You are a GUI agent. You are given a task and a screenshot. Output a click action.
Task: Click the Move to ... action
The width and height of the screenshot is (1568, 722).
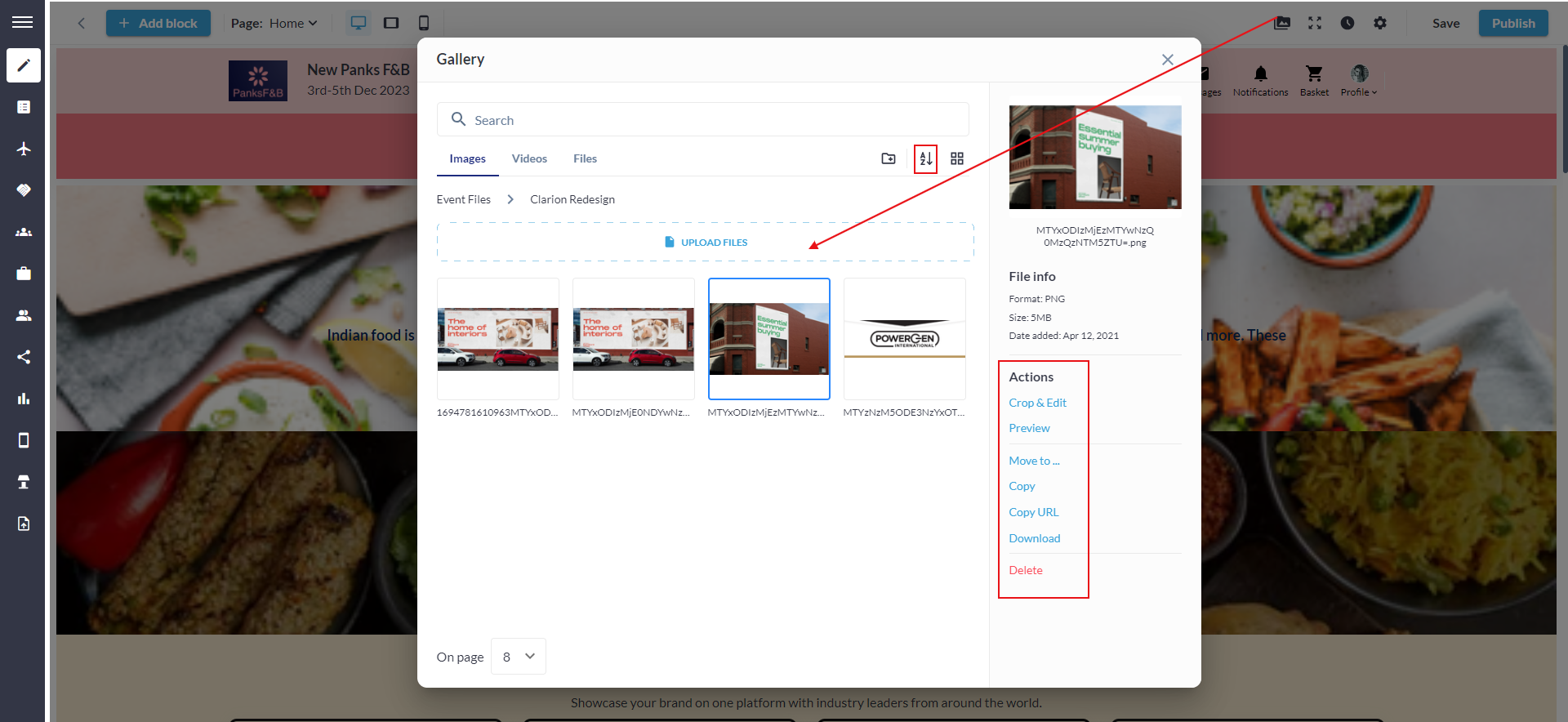(1034, 461)
